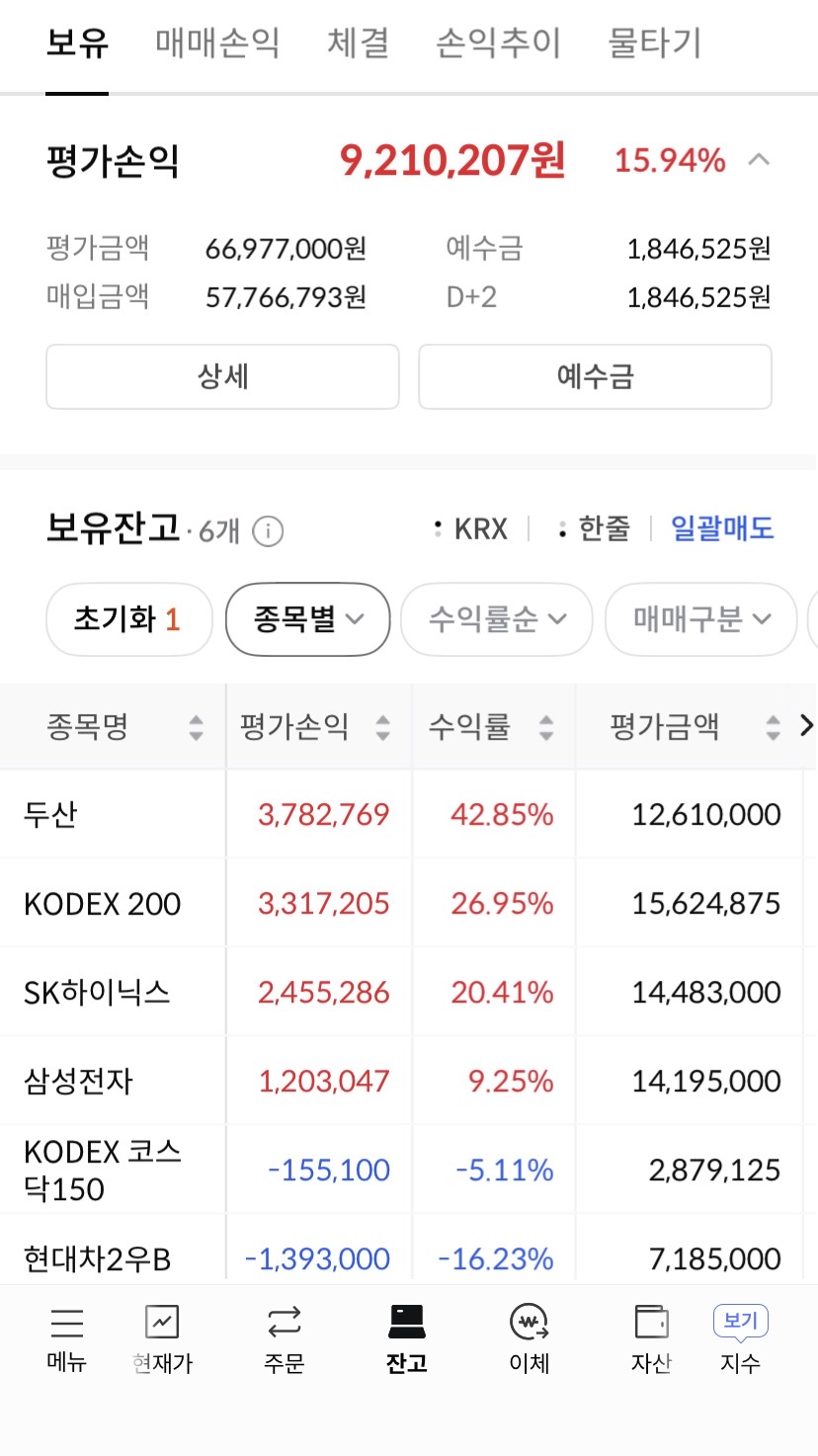Collapse the 평가손익 summary chevron
Viewport: 818px width, 1456px height.
click(759, 160)
